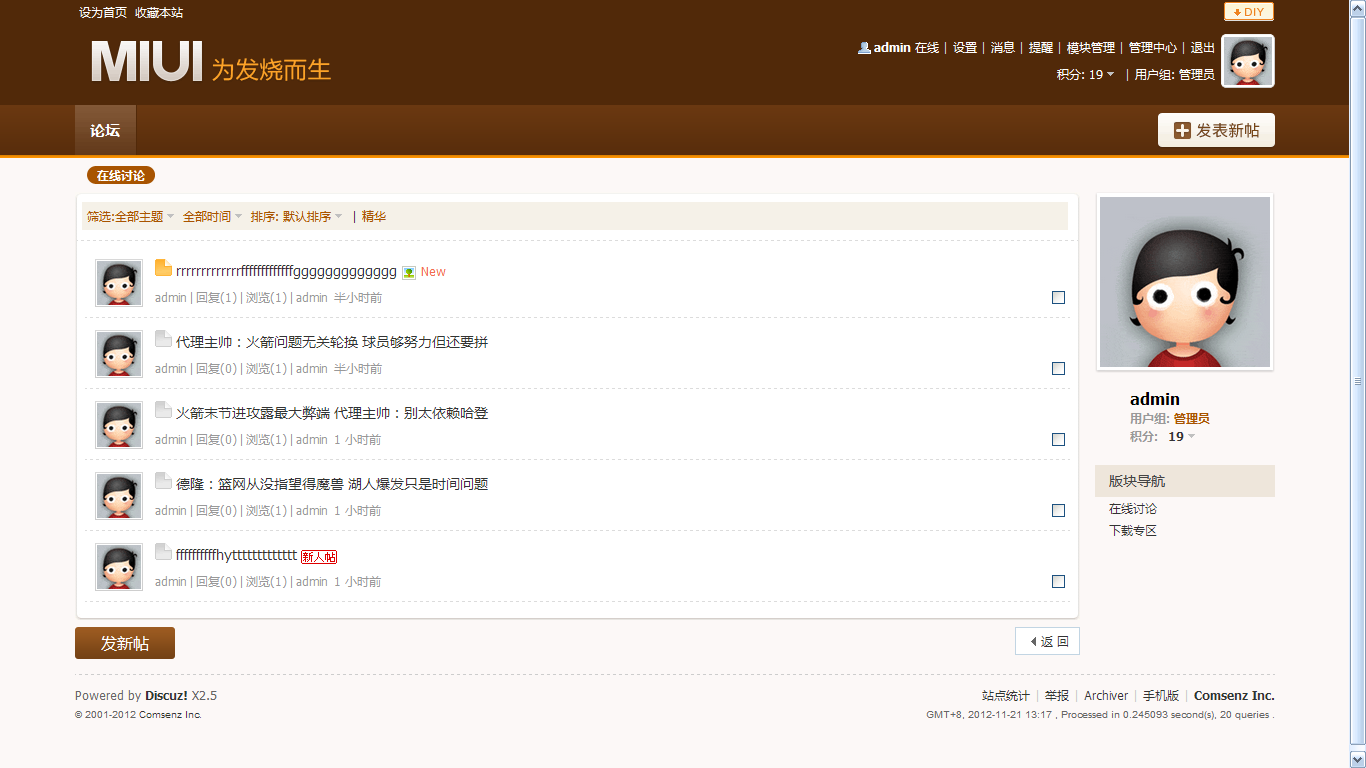Open thread 德隆：篮网从没指望得魔兽
The width and height of the screenshot is (1366, 768).
[x=332, y=484]
